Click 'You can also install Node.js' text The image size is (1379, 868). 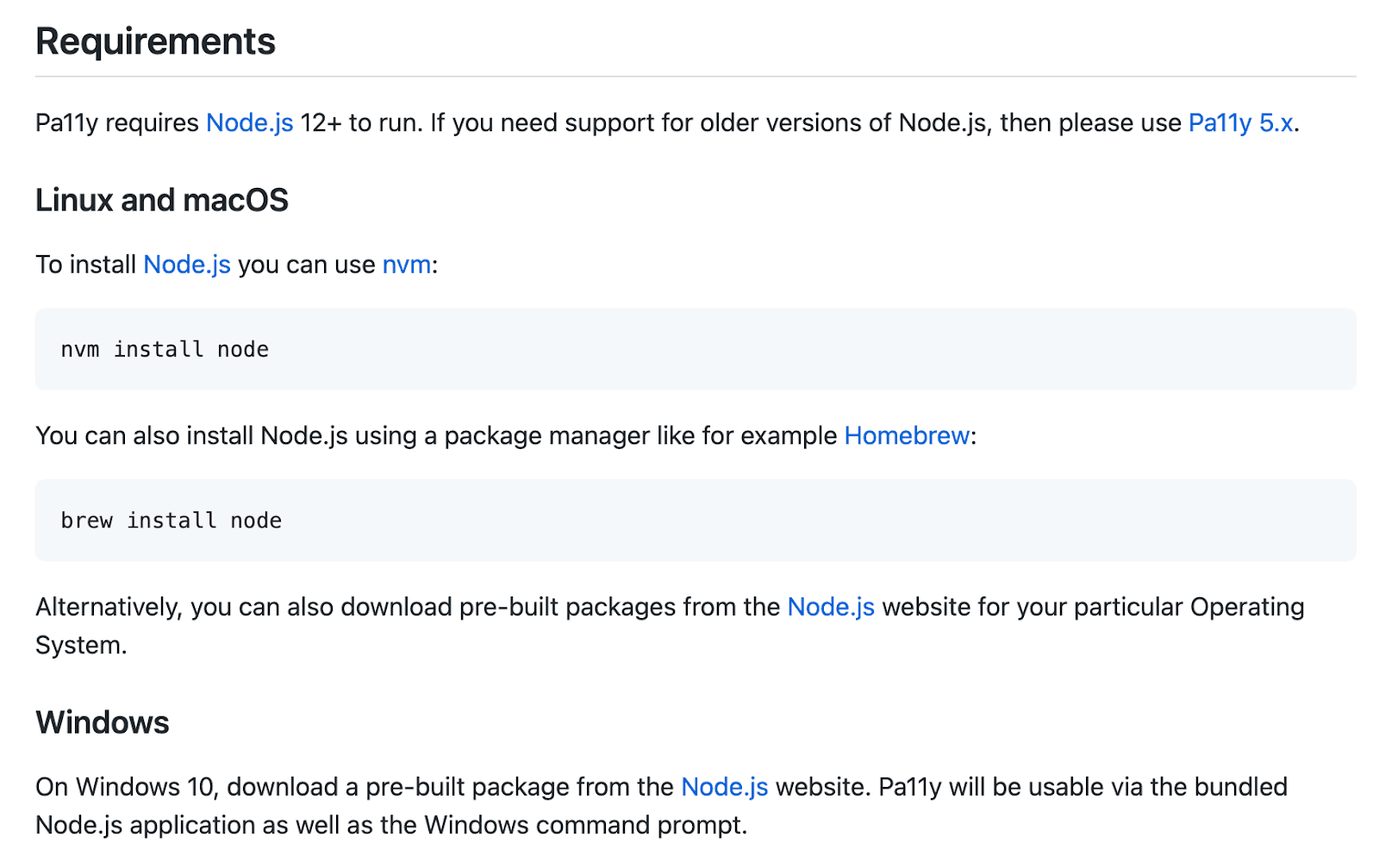tap(191, 436)
